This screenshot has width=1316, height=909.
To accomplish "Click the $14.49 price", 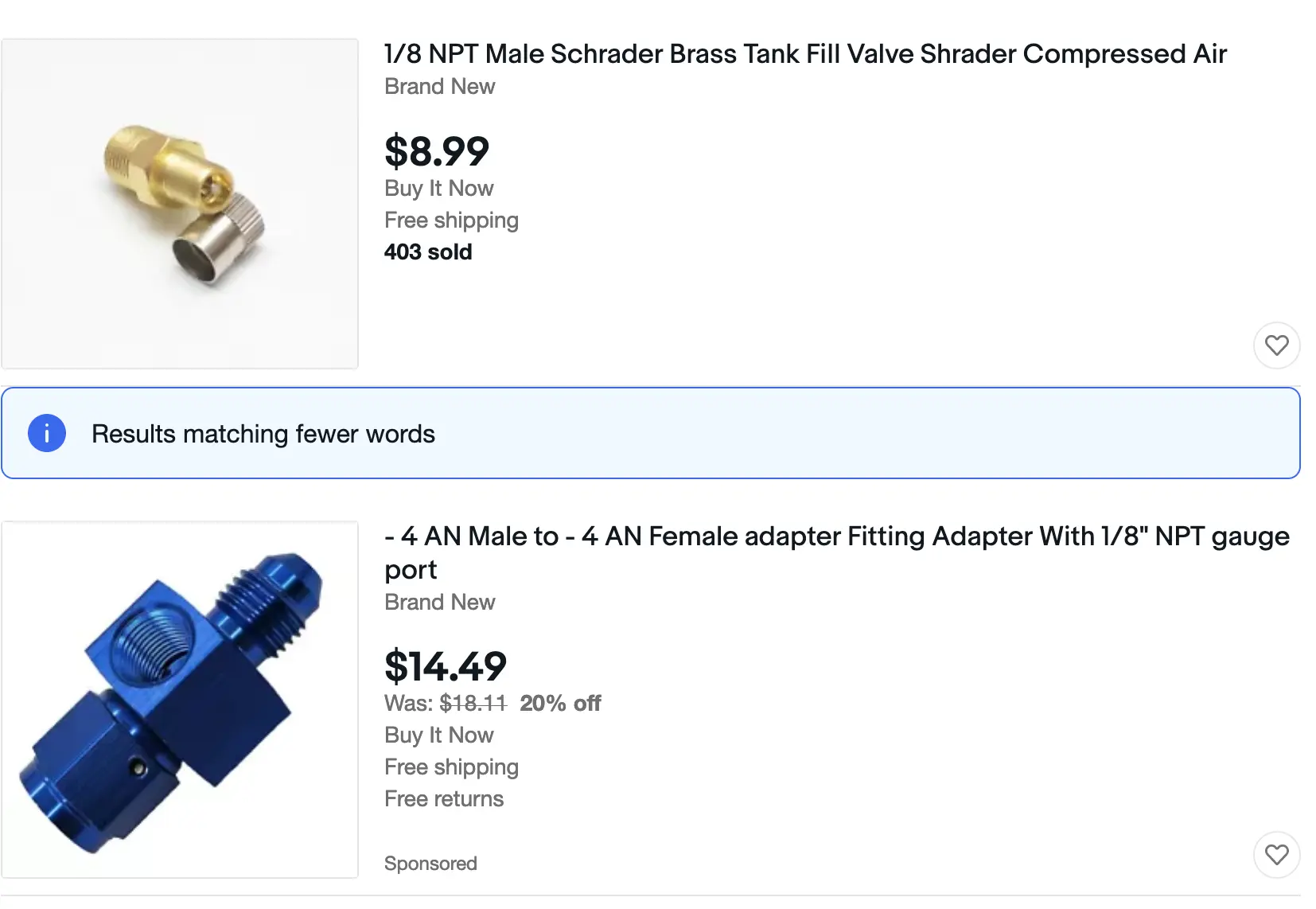I will [446, 666].
